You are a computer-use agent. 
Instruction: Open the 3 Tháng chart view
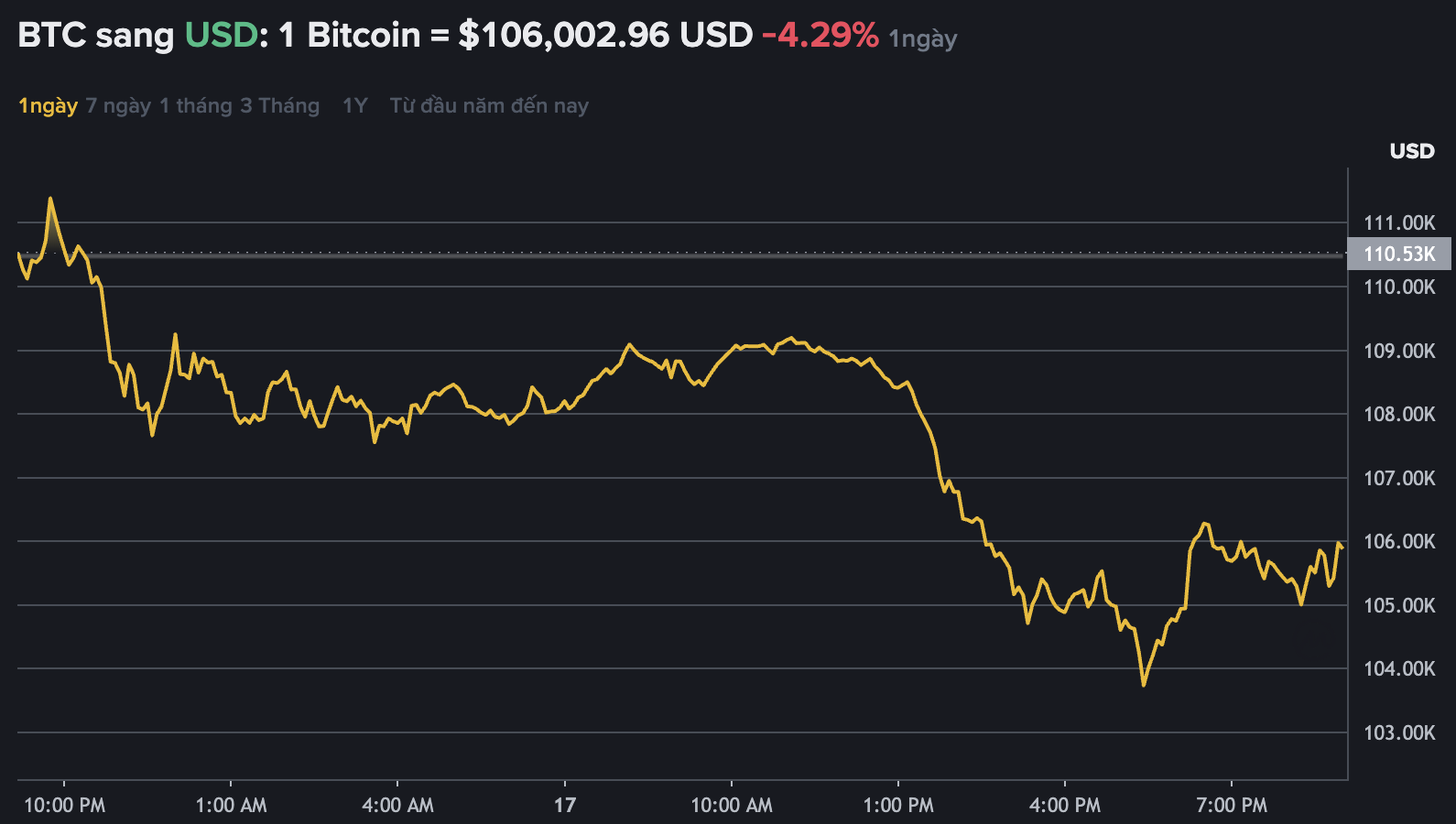click(x=279, y=106)
